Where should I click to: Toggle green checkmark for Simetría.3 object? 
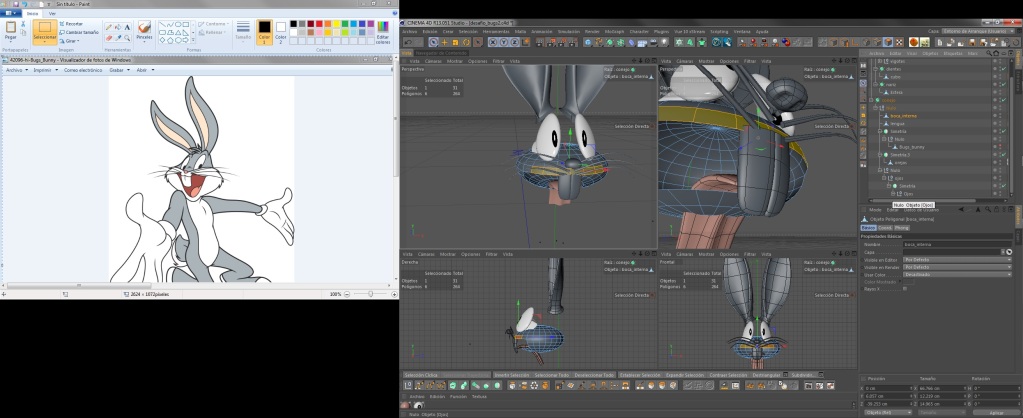tap(1003, 155)
